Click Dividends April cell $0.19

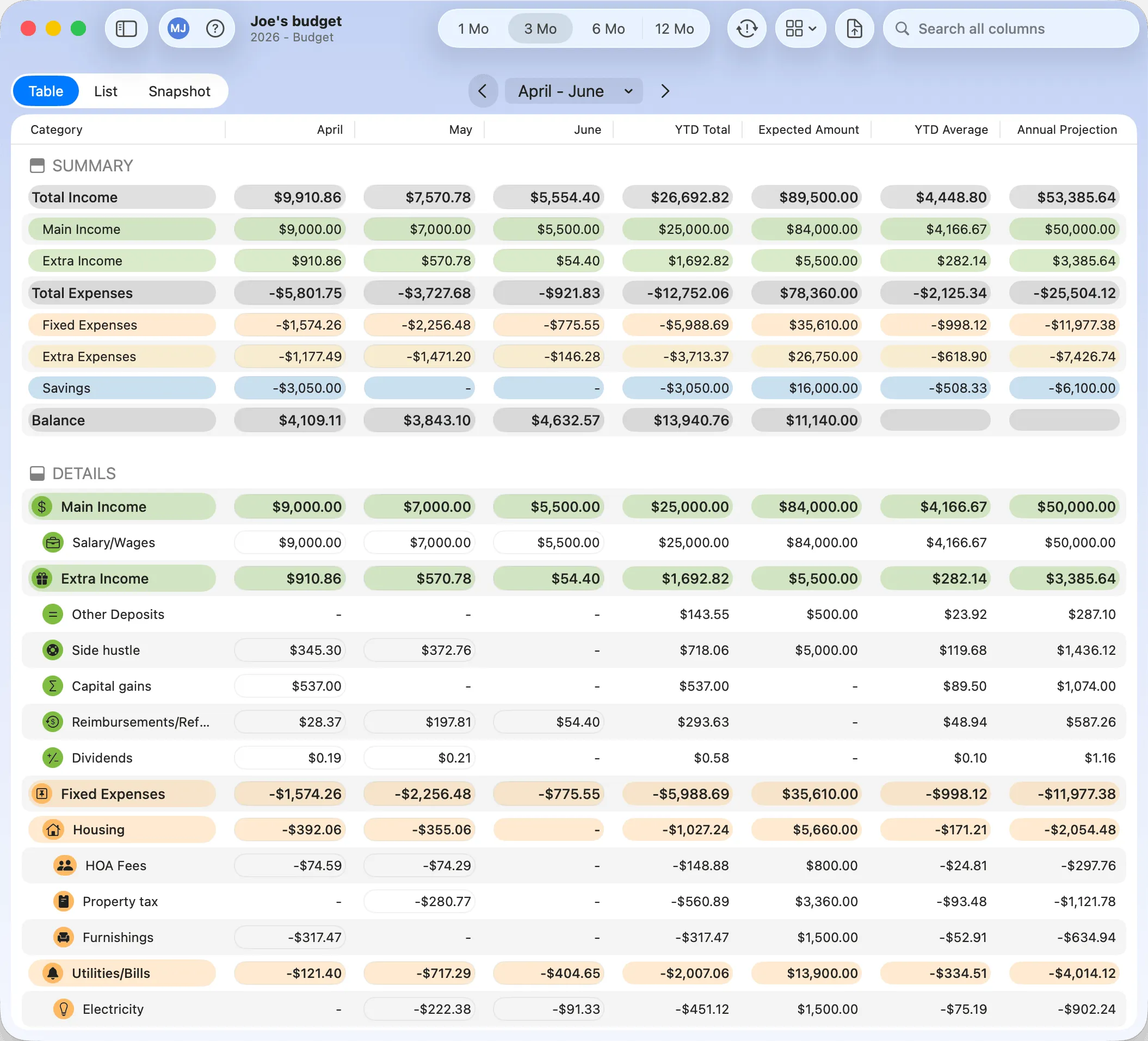[x=290, y=758]
